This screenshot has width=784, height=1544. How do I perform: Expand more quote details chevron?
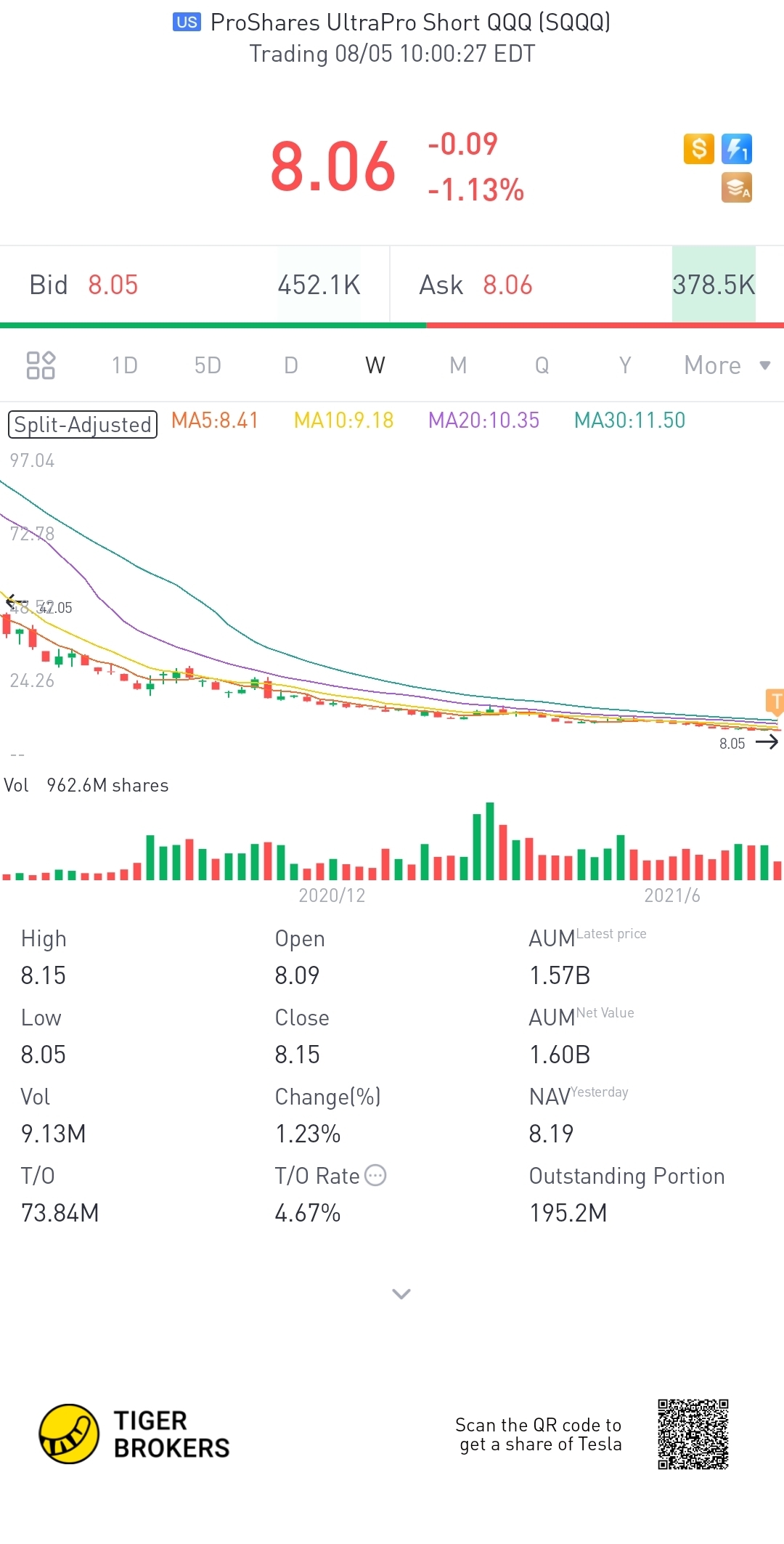point(401,1293)
